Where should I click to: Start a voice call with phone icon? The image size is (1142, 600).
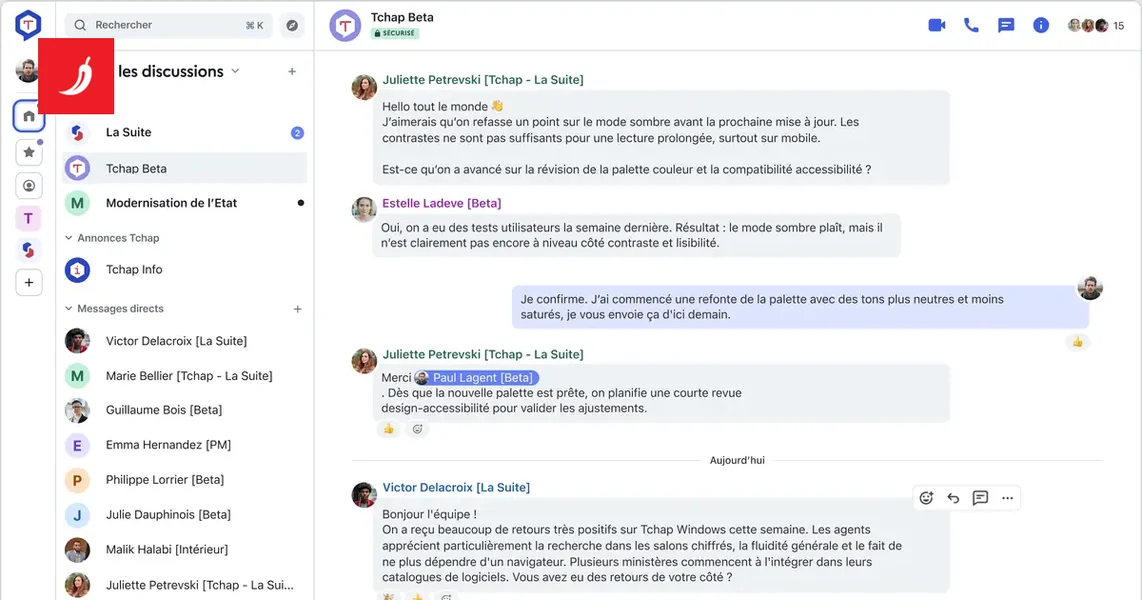pos(971,25)
